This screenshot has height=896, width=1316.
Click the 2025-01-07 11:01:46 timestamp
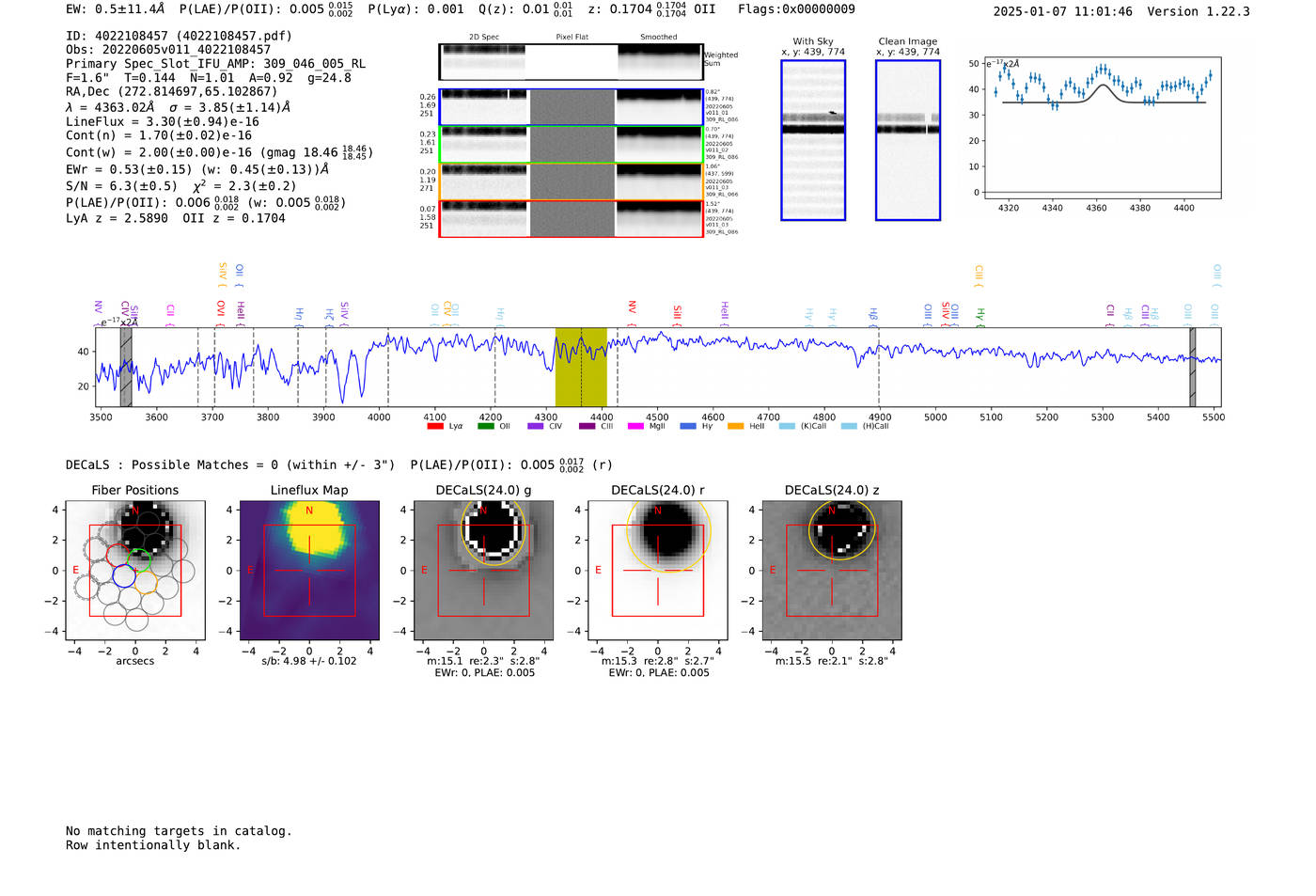click(1063, 11)
